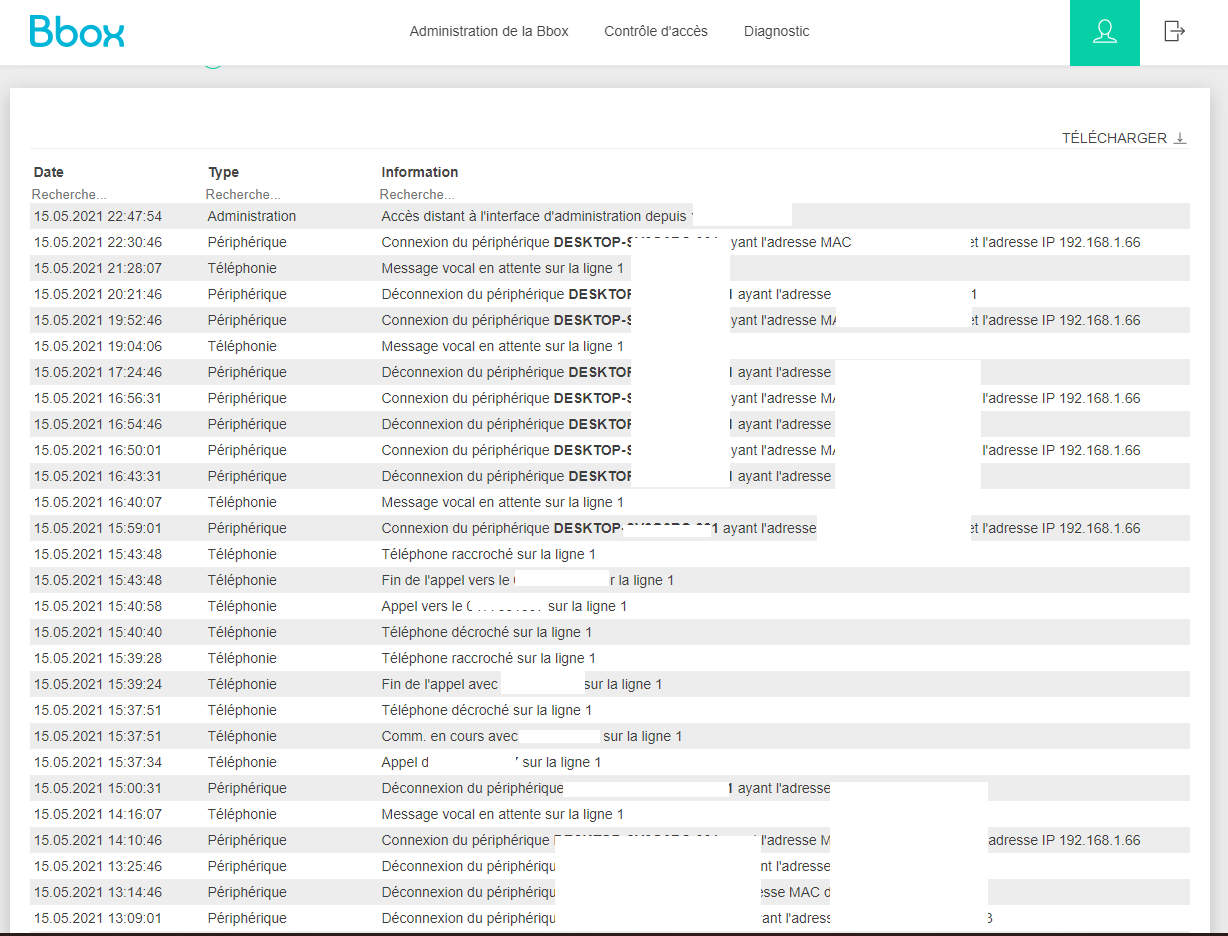Image resolution: width=1228 pixels, height=936 pixels.
Task: Click Périphérique in the 19:52:46 row
Action: tap(247, 320)
